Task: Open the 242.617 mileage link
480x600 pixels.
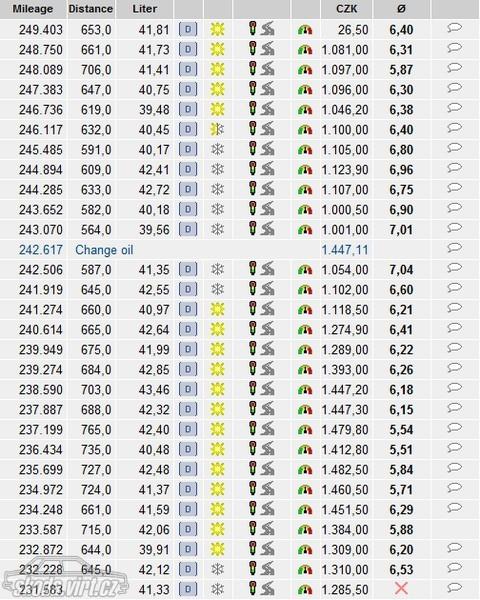Action: coord(41,250)
